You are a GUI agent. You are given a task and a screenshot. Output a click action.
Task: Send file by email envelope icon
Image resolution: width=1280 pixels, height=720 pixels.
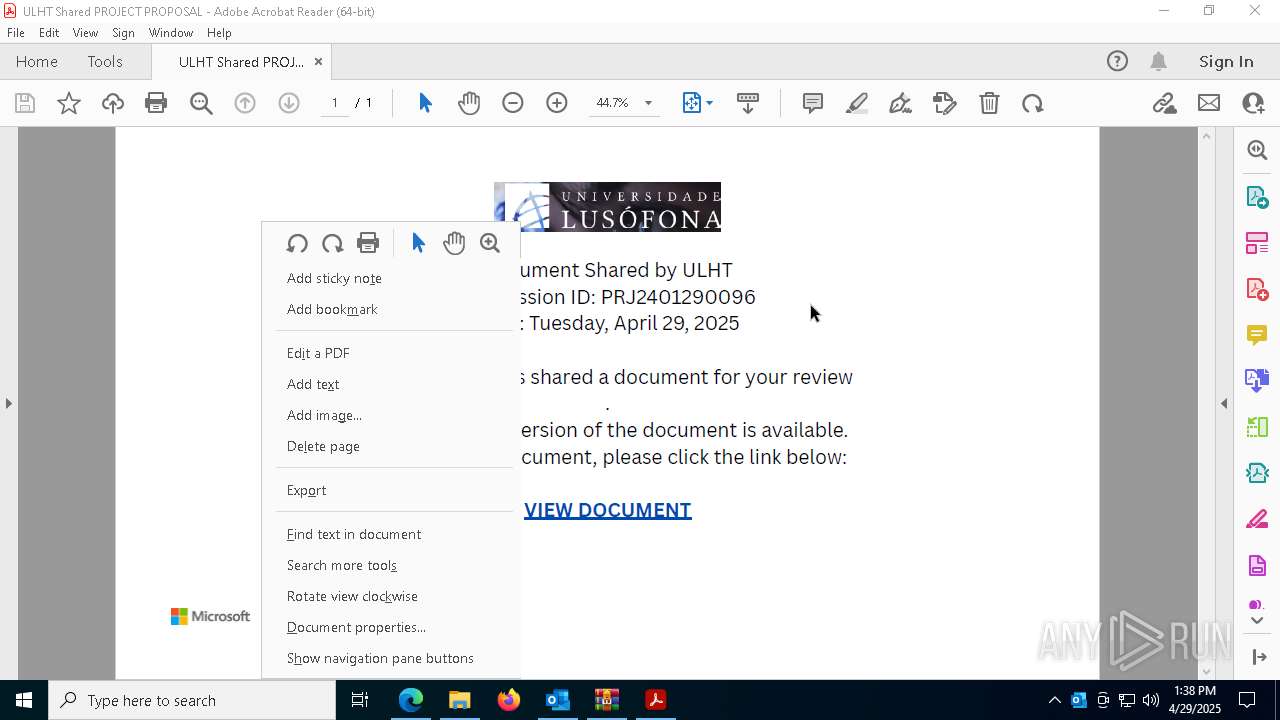tap(1209, 103)
